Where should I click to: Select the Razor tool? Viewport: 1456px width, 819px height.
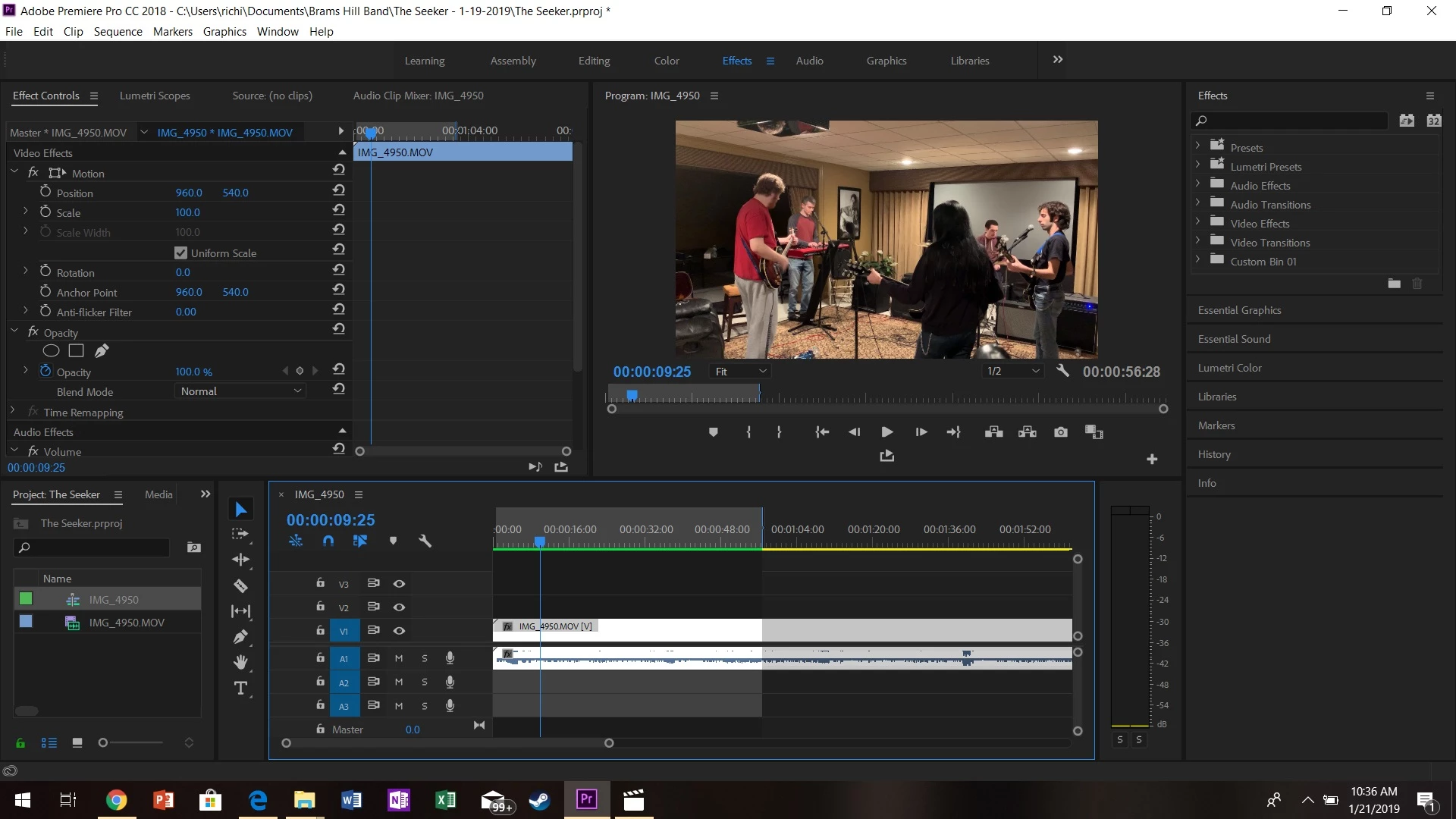(x=240, y=585)
